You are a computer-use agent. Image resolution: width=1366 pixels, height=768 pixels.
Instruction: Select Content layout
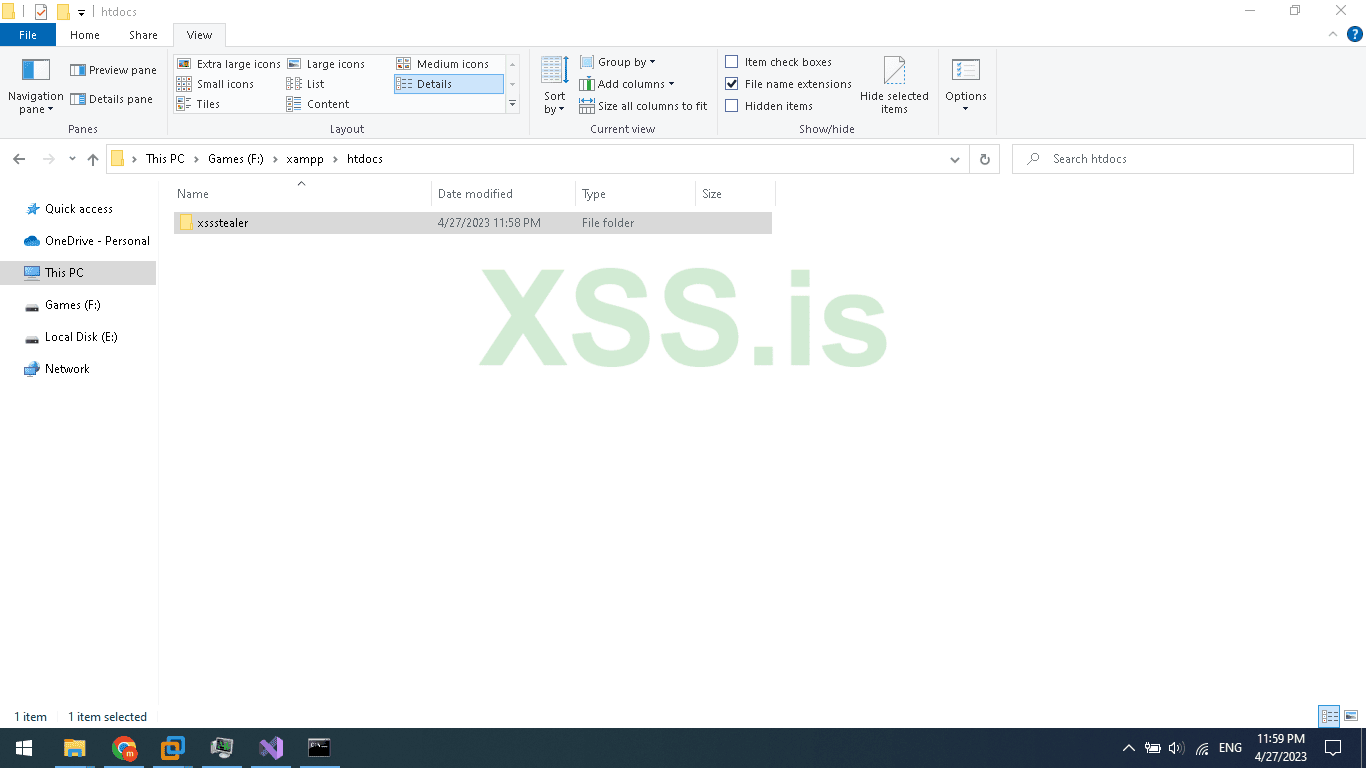(x=318, y=104)
